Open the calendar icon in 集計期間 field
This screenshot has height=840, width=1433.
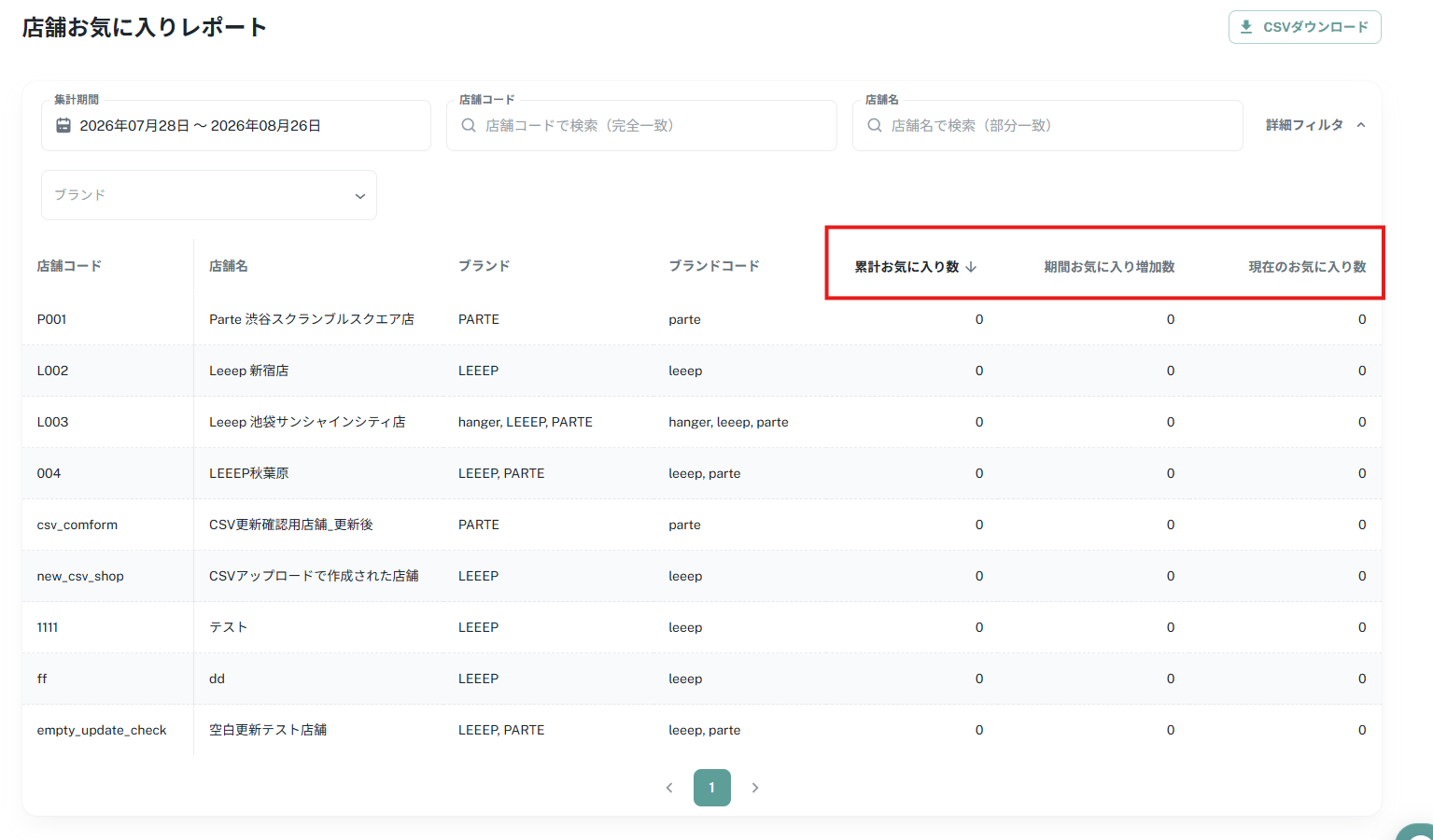[63, 125]
